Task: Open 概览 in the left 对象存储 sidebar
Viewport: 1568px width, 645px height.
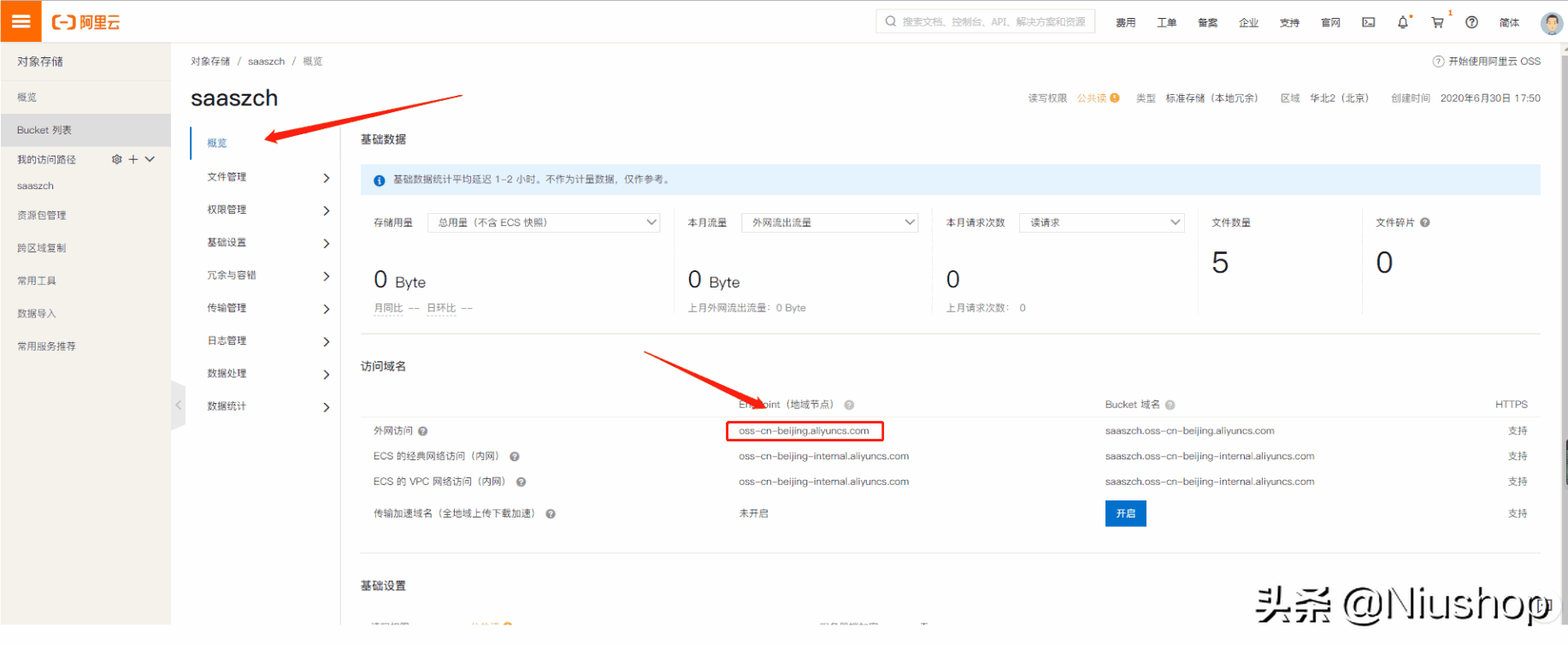Action: pos(27,98)
